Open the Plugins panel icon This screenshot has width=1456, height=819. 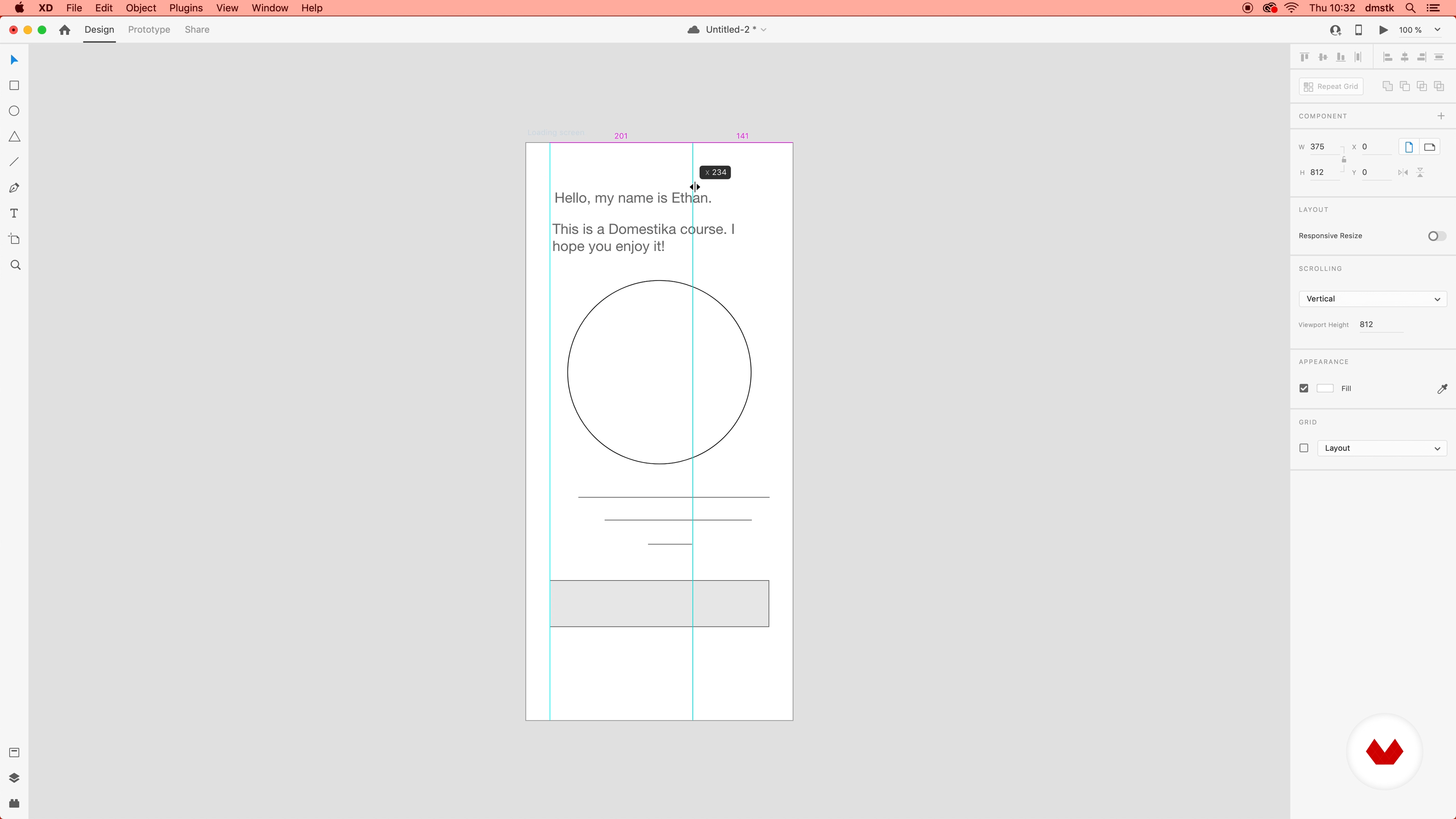tap(15, 803)
